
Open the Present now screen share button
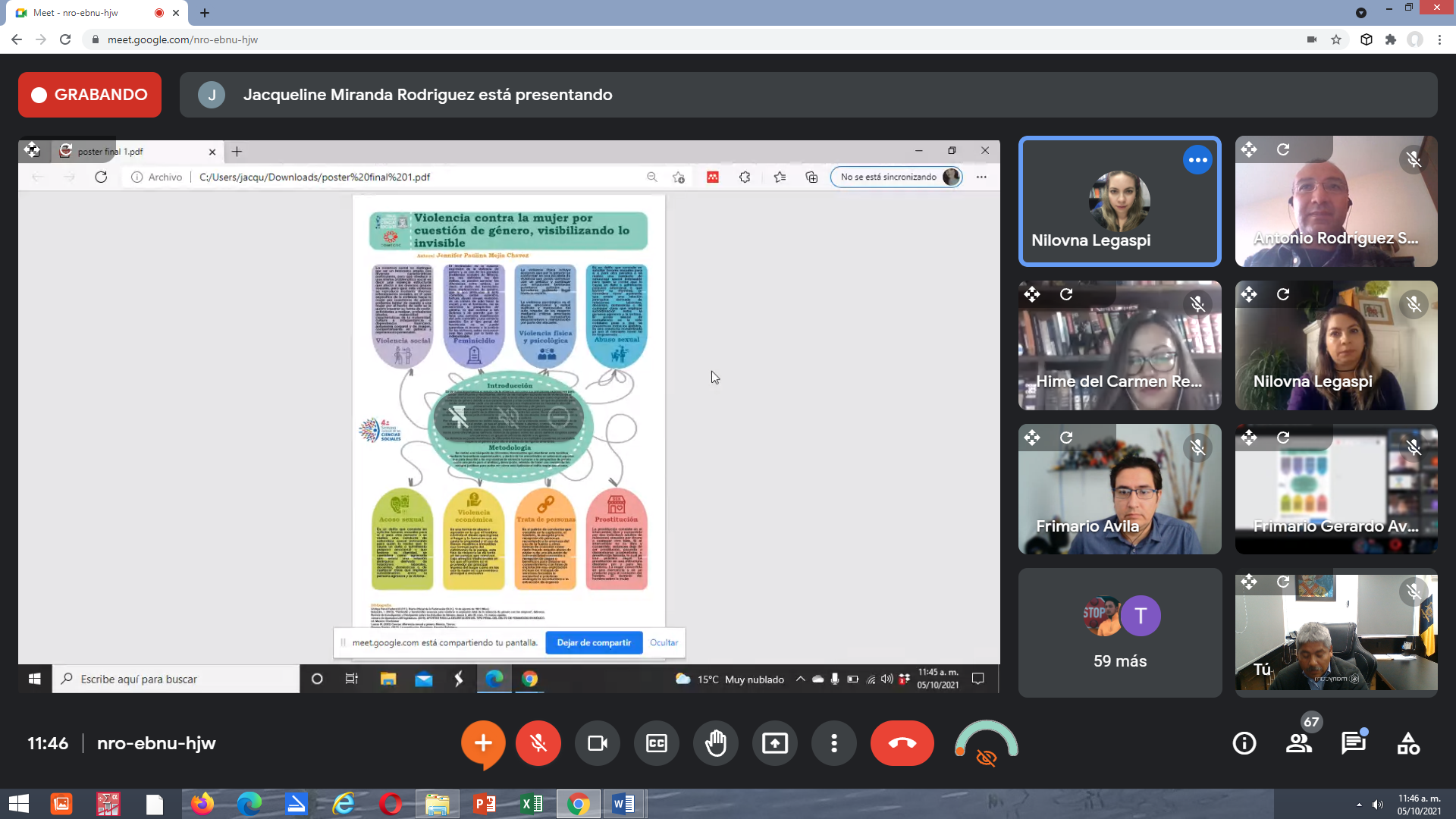pos(775,743)
